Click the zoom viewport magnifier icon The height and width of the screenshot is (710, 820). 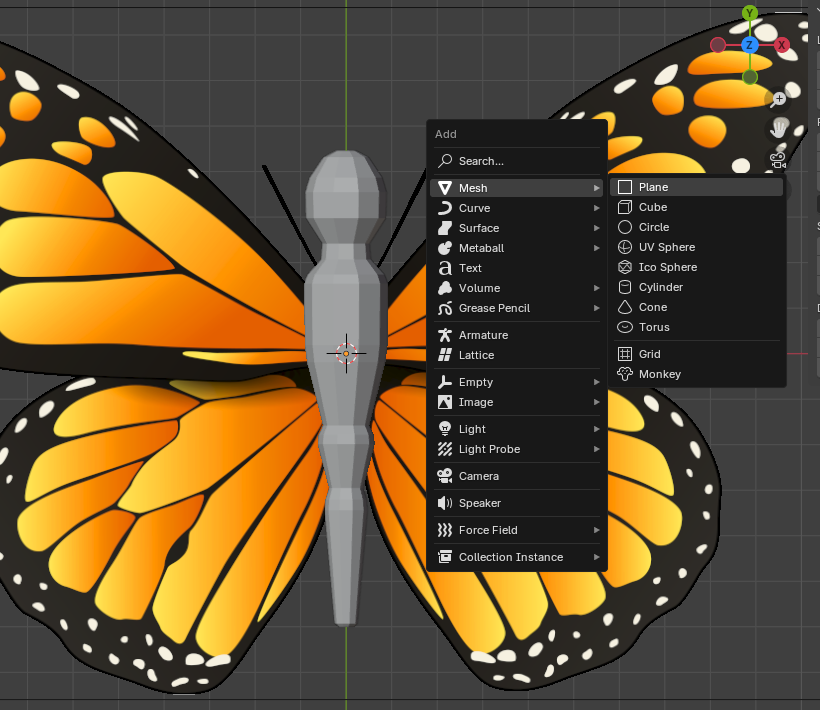pyautogui.click(x=778, y=99)
